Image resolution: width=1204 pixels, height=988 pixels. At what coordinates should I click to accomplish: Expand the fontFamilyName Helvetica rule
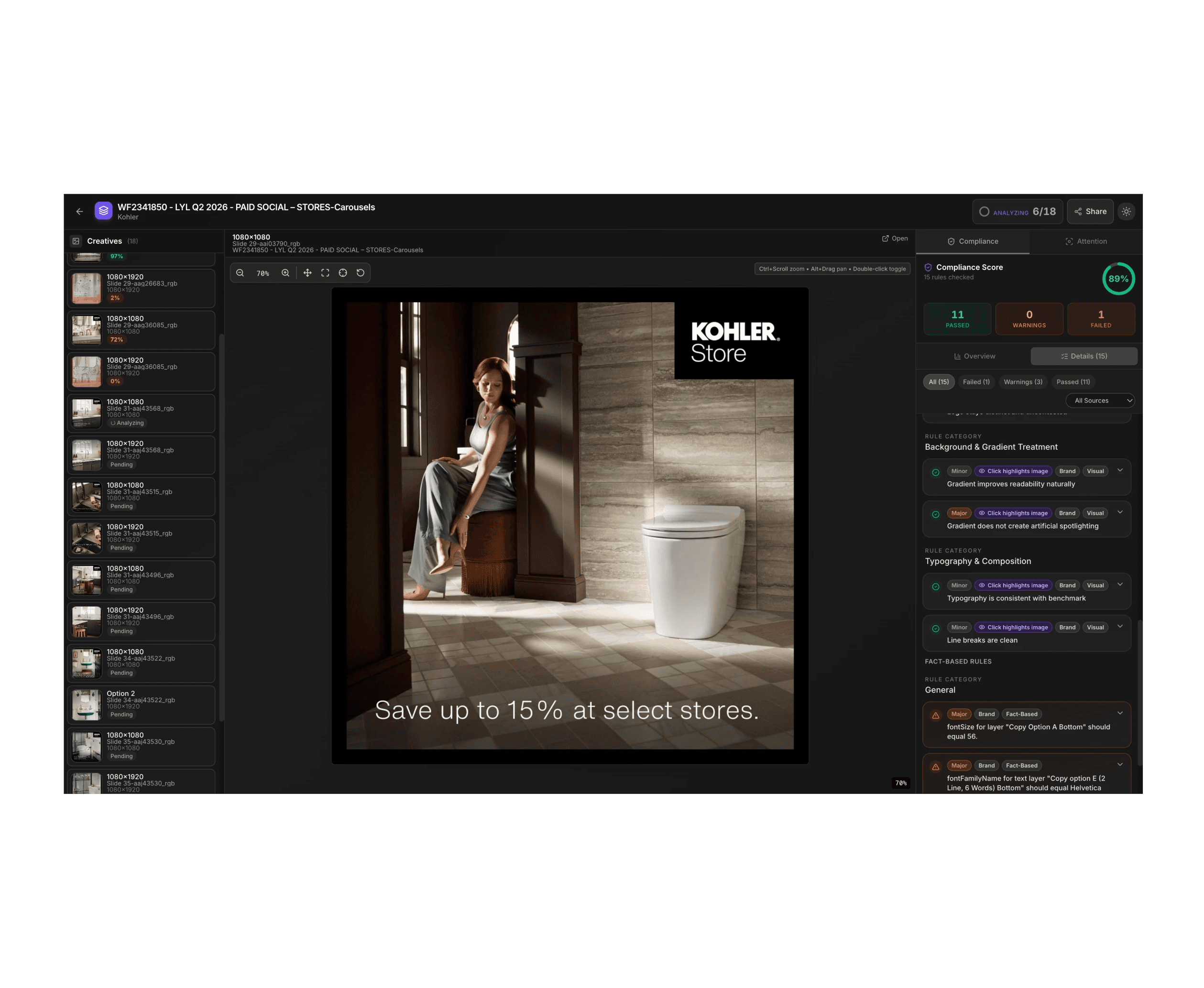pyautogui.click(x=1120, y=764)
